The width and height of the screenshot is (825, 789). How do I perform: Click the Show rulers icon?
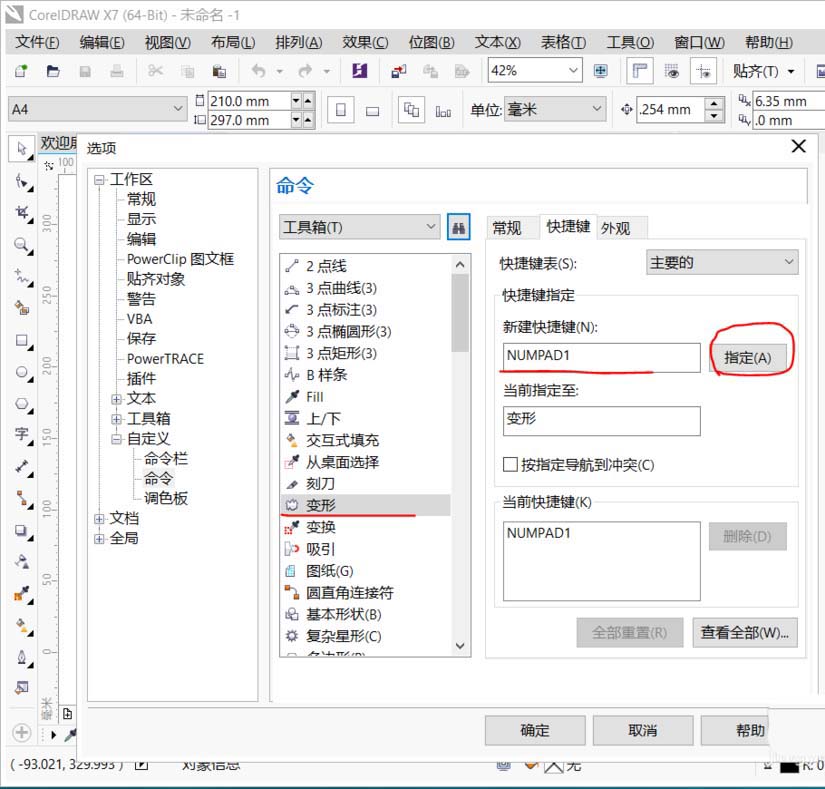click(640, 70)
